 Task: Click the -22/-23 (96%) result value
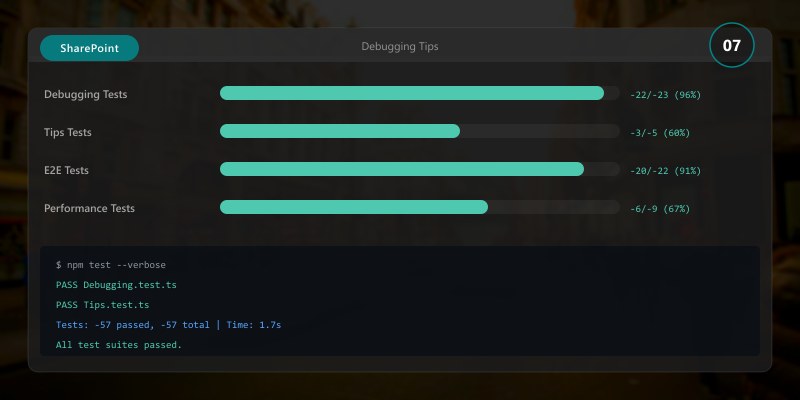coord(665,95)
